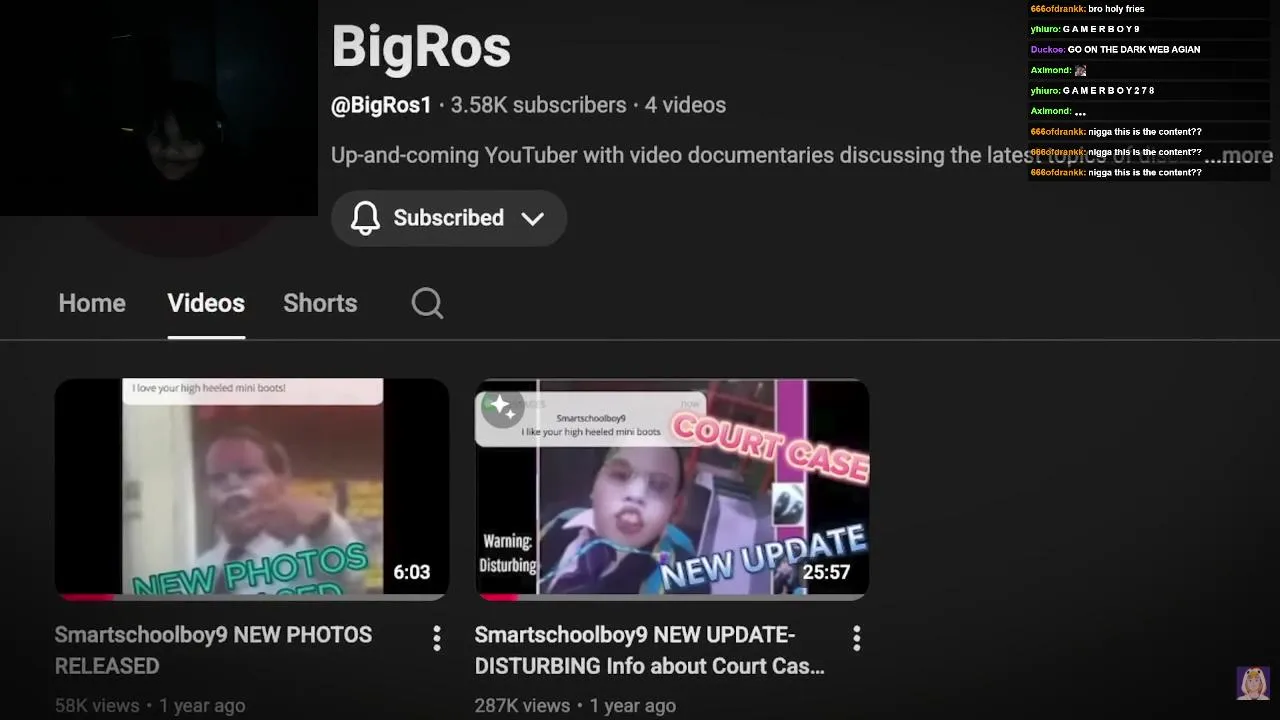Click the notification bell icon
Image resolution: width=1280 pixels, height=720 pixels.
365,218
